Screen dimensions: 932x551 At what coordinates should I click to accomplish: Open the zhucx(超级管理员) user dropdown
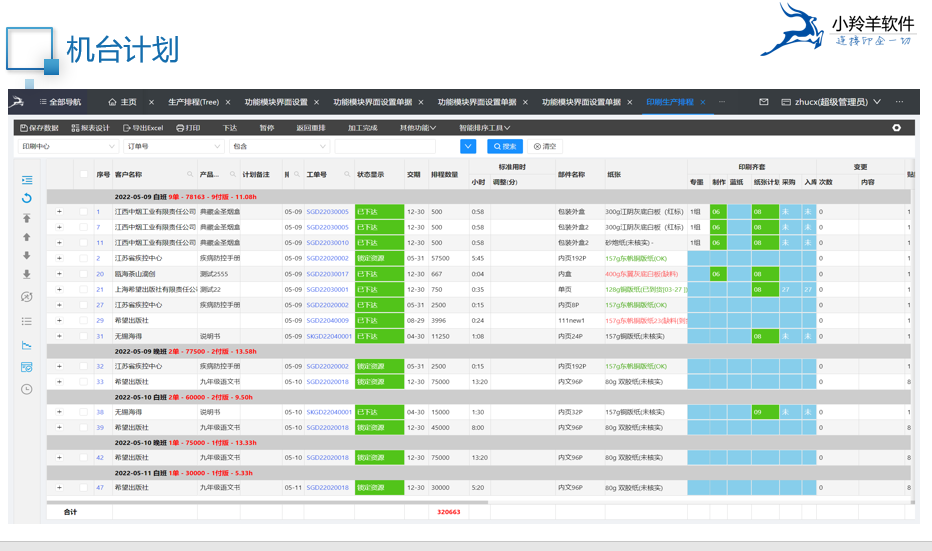coord(831,102)
